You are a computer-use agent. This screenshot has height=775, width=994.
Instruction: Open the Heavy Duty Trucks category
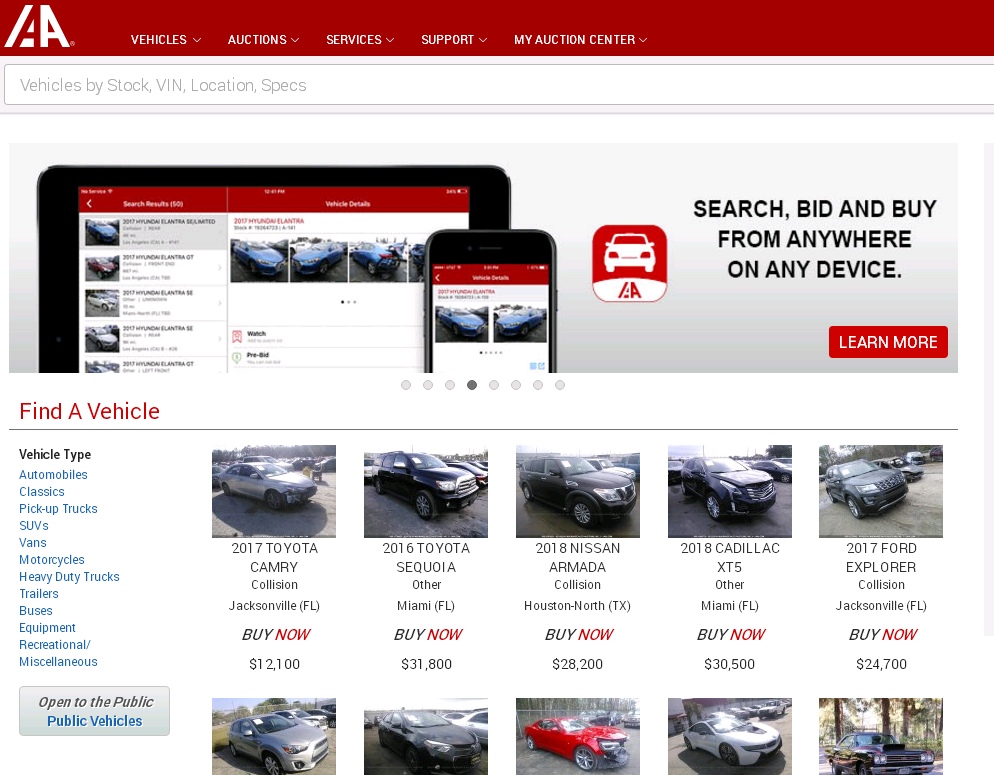pyautogui.click(x=69, y=577)
